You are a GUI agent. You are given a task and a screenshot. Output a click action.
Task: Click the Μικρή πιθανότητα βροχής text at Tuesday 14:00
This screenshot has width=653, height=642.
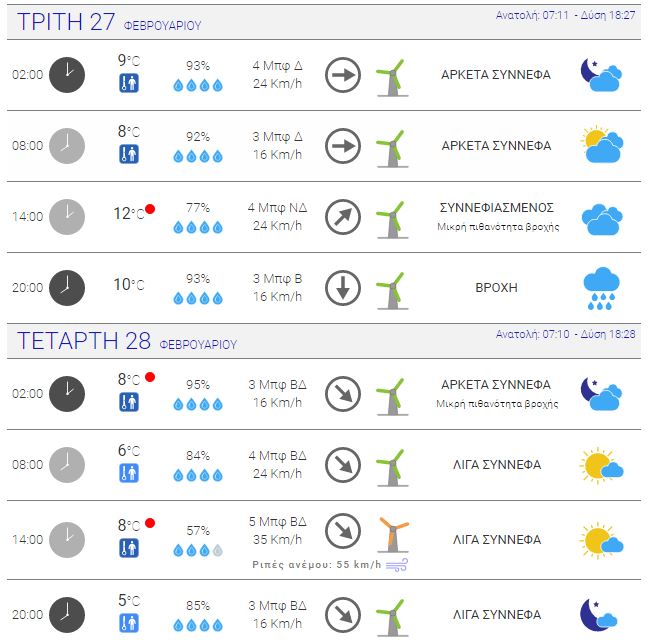tap(498, 227)
